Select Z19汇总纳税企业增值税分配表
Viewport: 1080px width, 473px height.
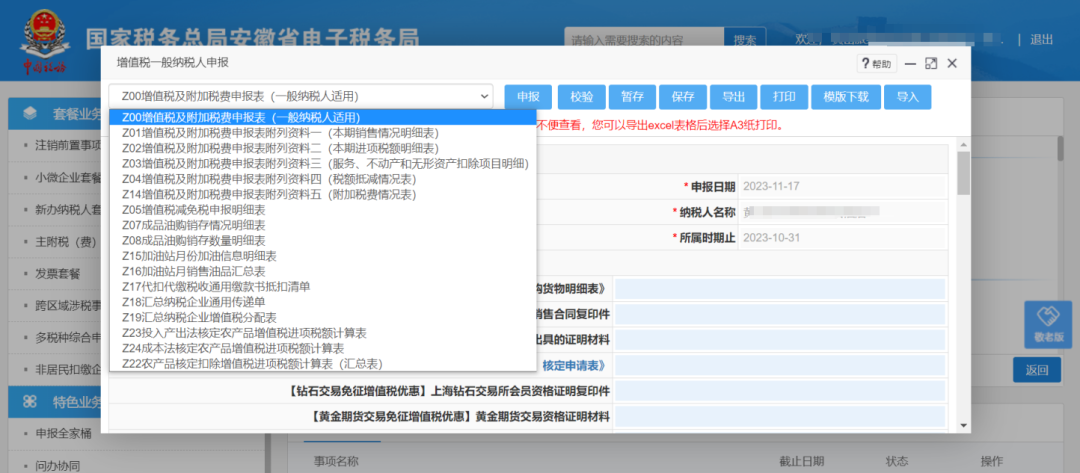point(322,317)
